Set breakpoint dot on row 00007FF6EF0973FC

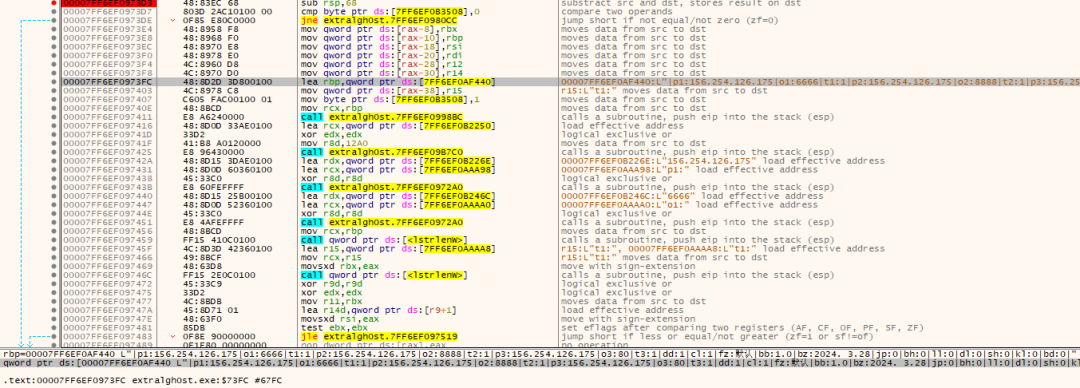(54, 81)
